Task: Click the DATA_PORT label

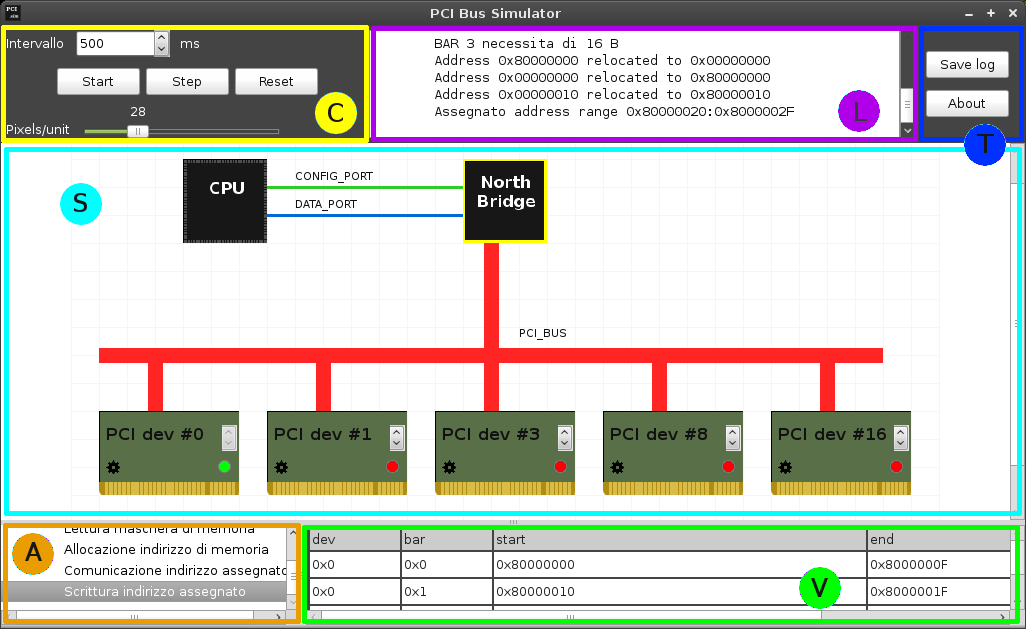Action: pyautogui.click(x=326, y=204)
